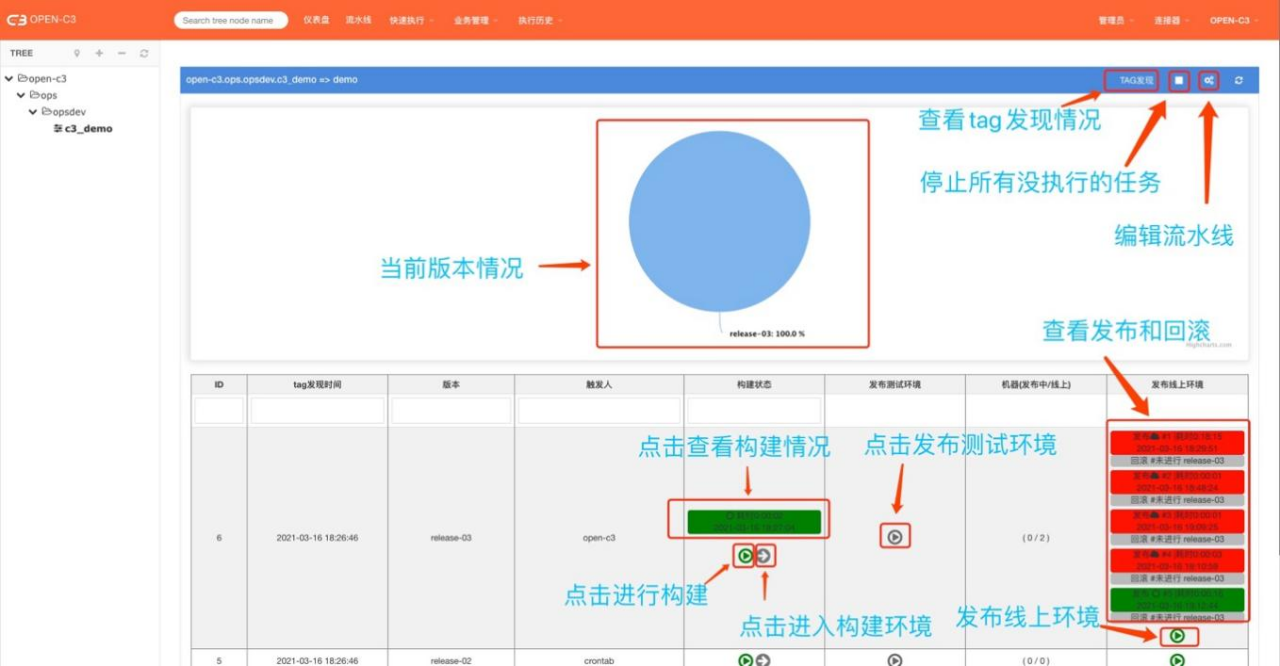Expand the 业务管理 dropdown menu
Viewport: 1280px width, 666px height.
coord(475,20)
